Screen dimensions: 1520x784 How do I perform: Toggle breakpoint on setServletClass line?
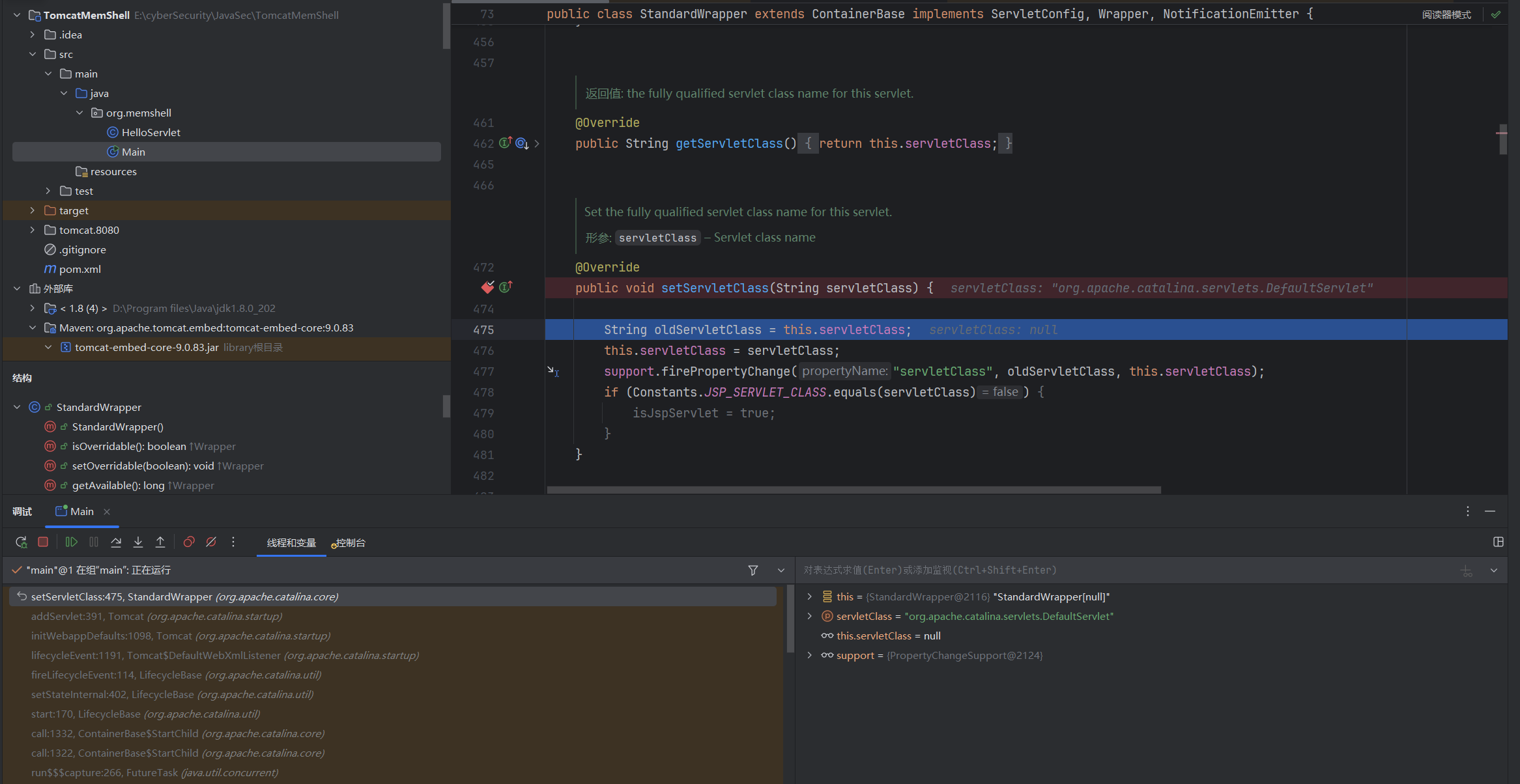tap(487, 287)
